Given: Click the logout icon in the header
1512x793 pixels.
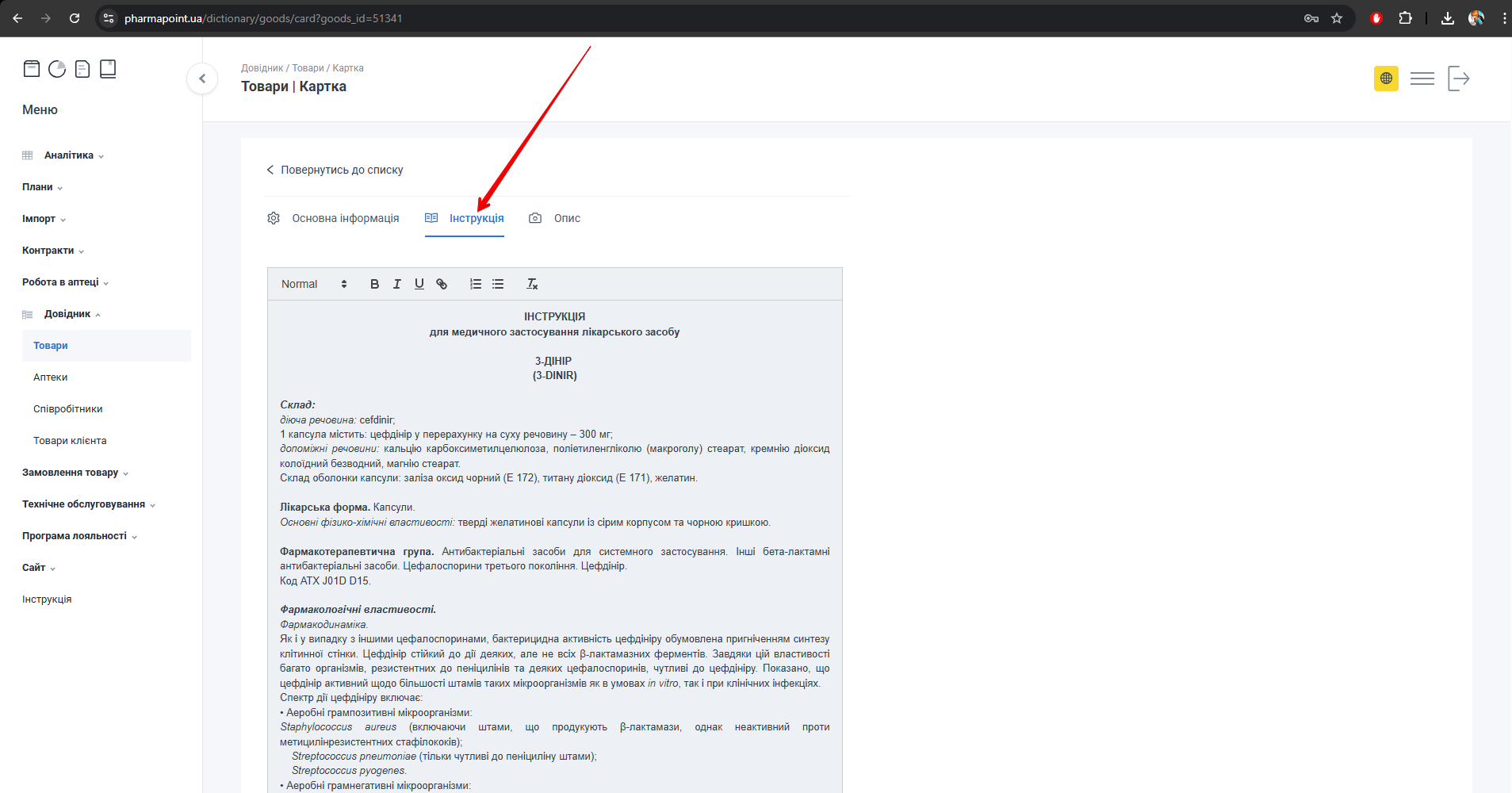Looking at the screenshot, I should pos(1458,79).
